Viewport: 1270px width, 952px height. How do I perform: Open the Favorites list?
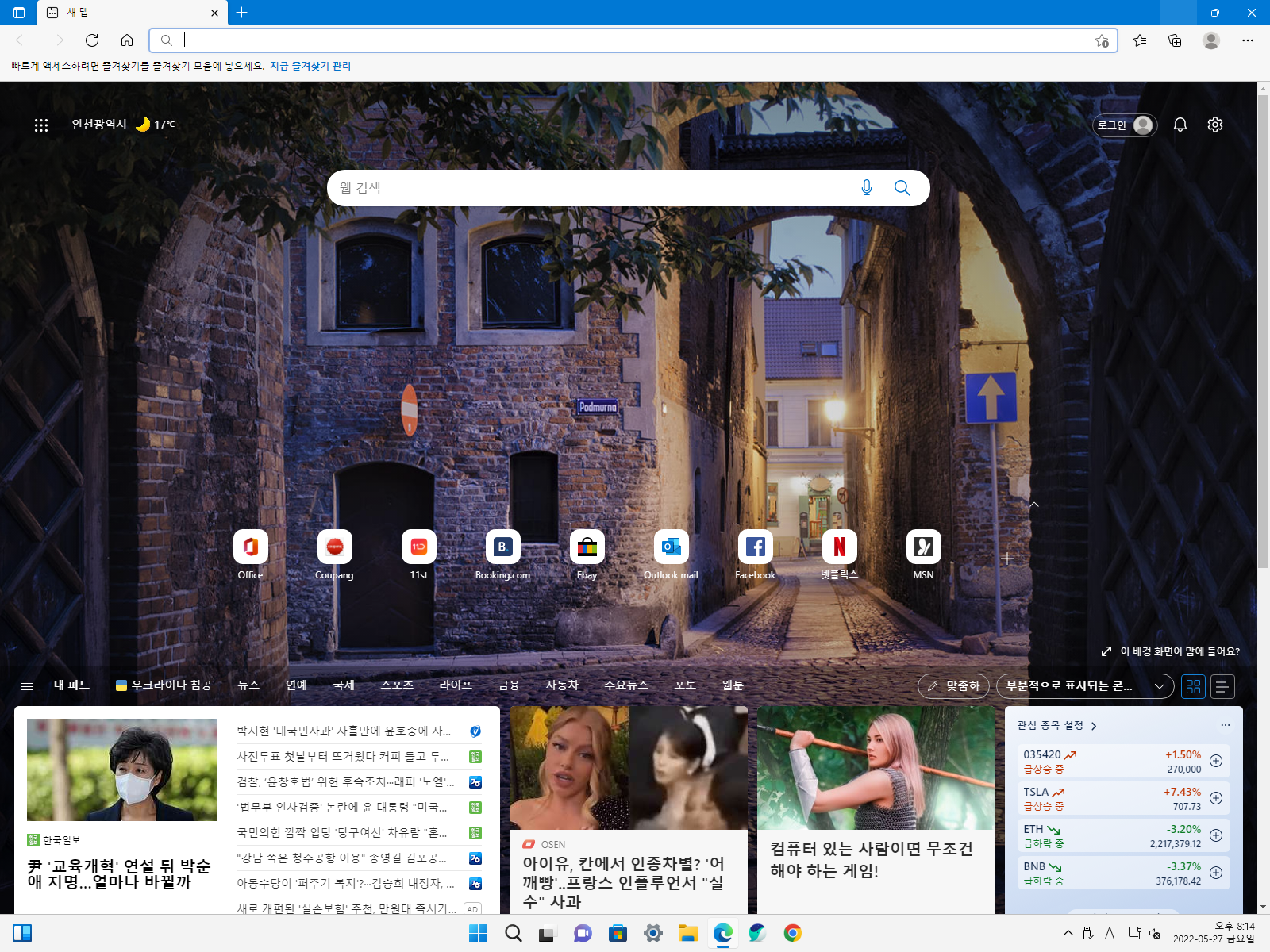click(1140, 40)
